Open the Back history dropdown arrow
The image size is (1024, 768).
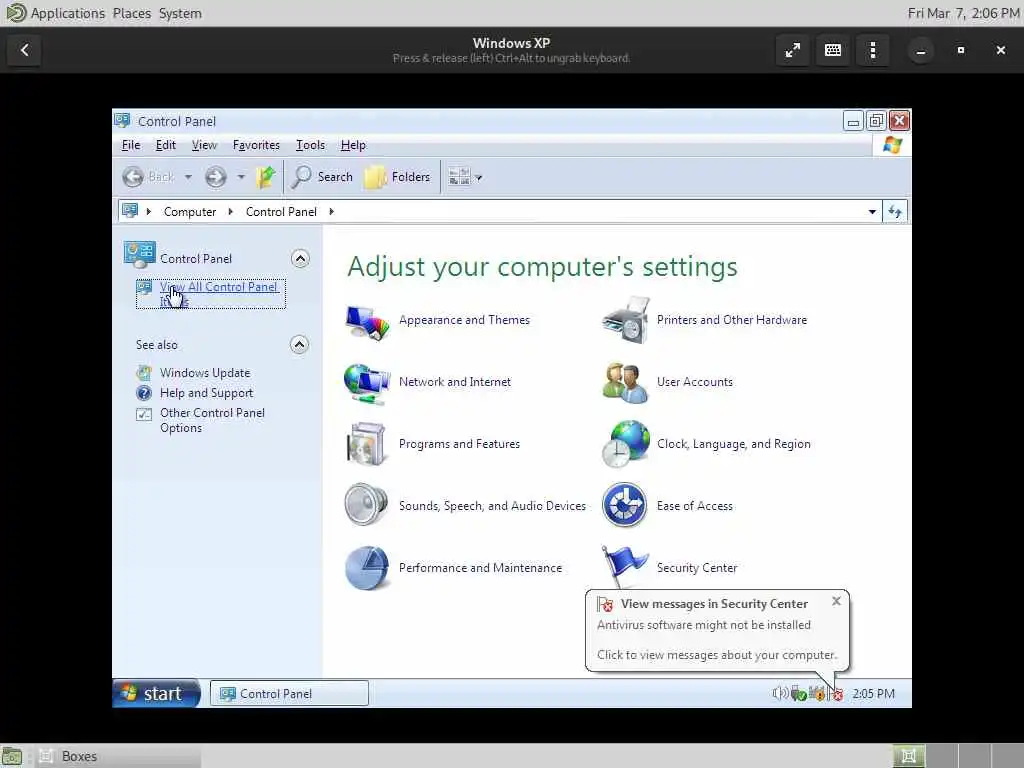(188, 177)
